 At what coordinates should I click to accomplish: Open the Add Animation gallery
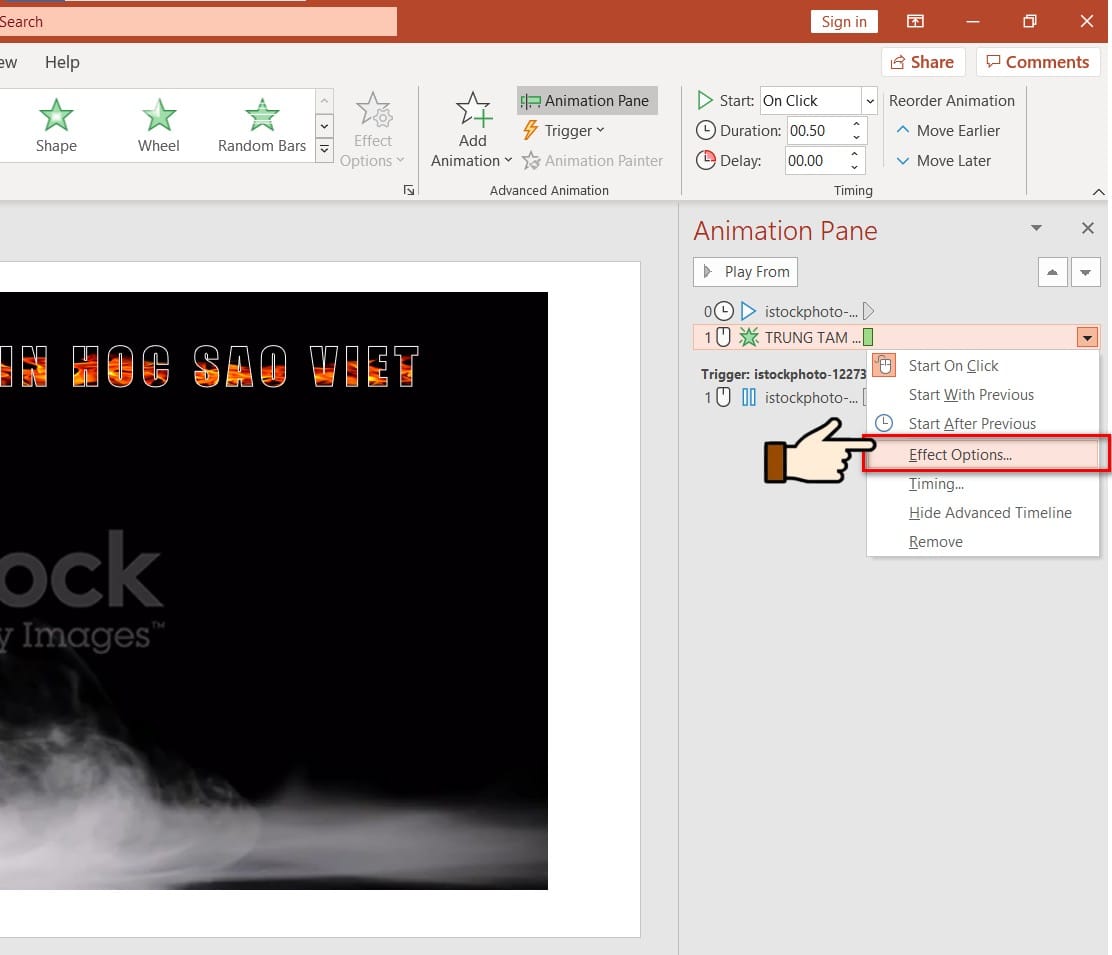click(472, 130)
